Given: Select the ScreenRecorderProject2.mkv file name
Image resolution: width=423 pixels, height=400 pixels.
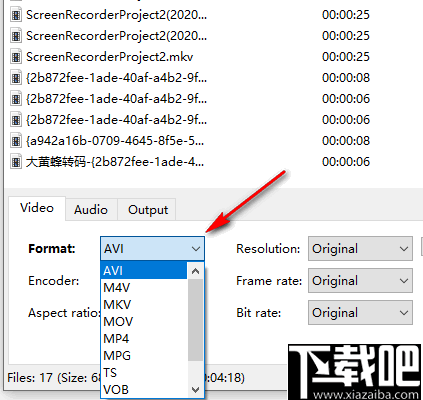Looking at the screenshot, I should (x=109, y=57).
